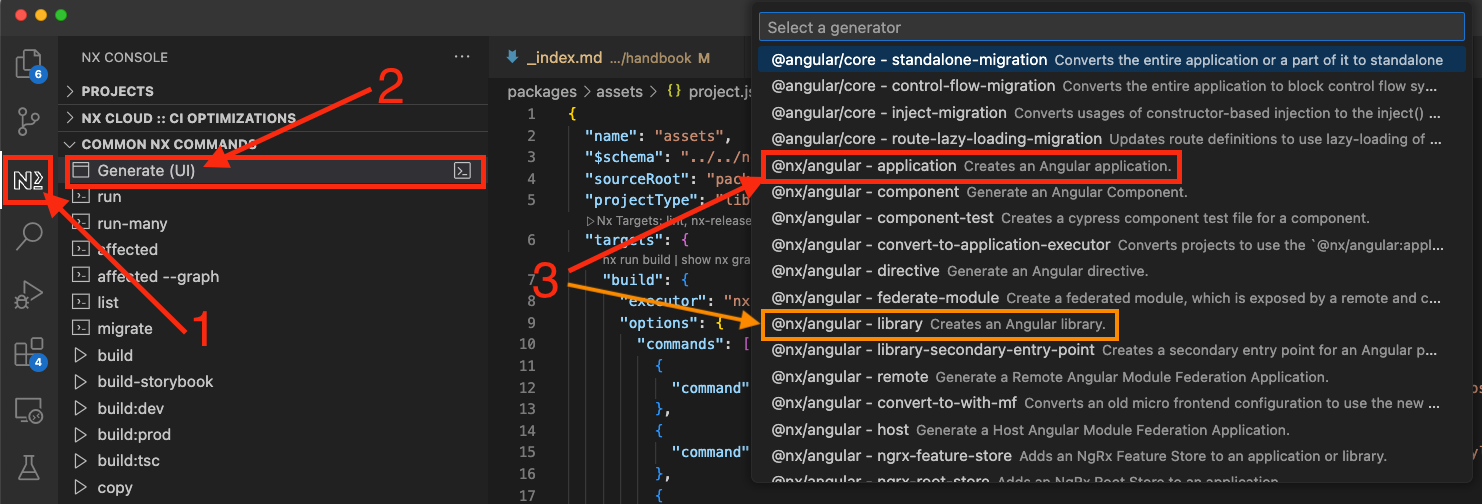The width and height of the screenshot is (1482, 504).
Task: Select @nx/angular host generator
Action: click(1111, 429)
